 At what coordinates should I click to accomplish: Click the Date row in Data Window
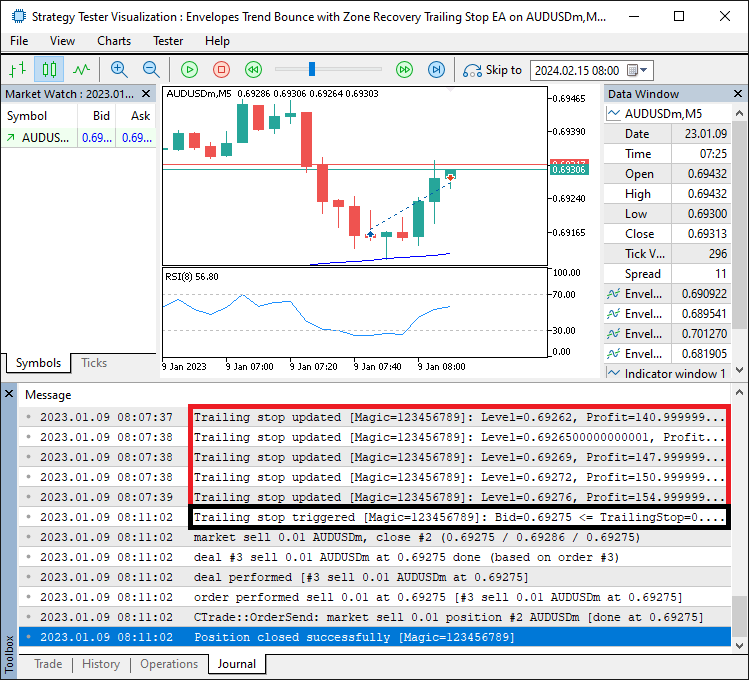tap(667, 134)
